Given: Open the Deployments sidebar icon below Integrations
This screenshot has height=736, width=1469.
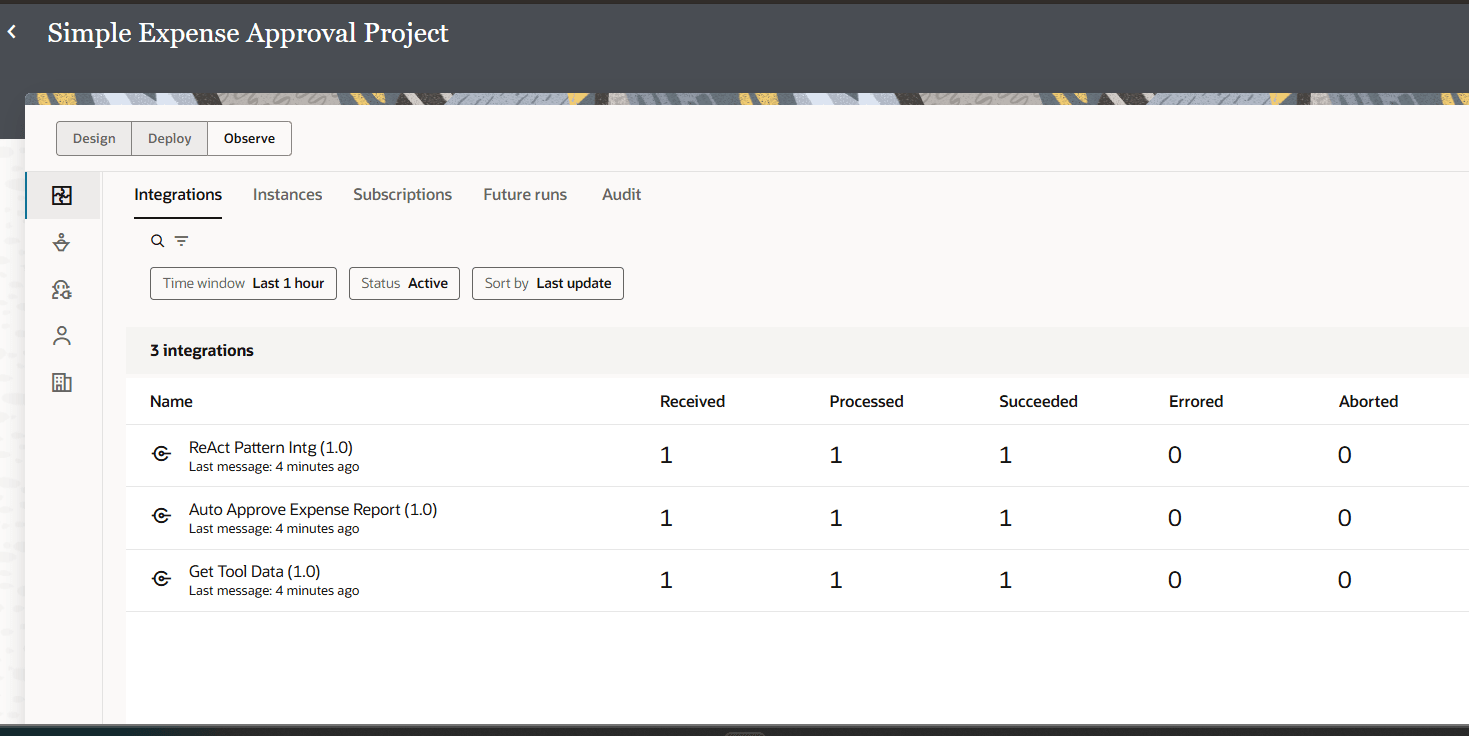Looking at the screenshot, I should 61,242.
